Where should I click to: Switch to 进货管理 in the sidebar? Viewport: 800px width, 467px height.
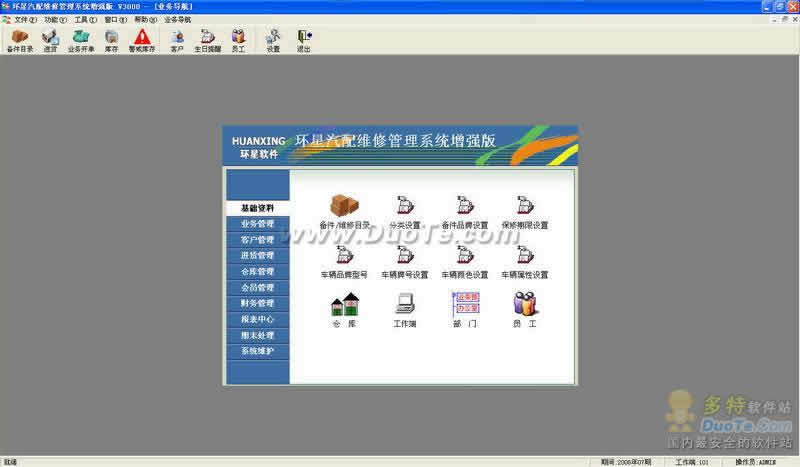click(258, 256)
